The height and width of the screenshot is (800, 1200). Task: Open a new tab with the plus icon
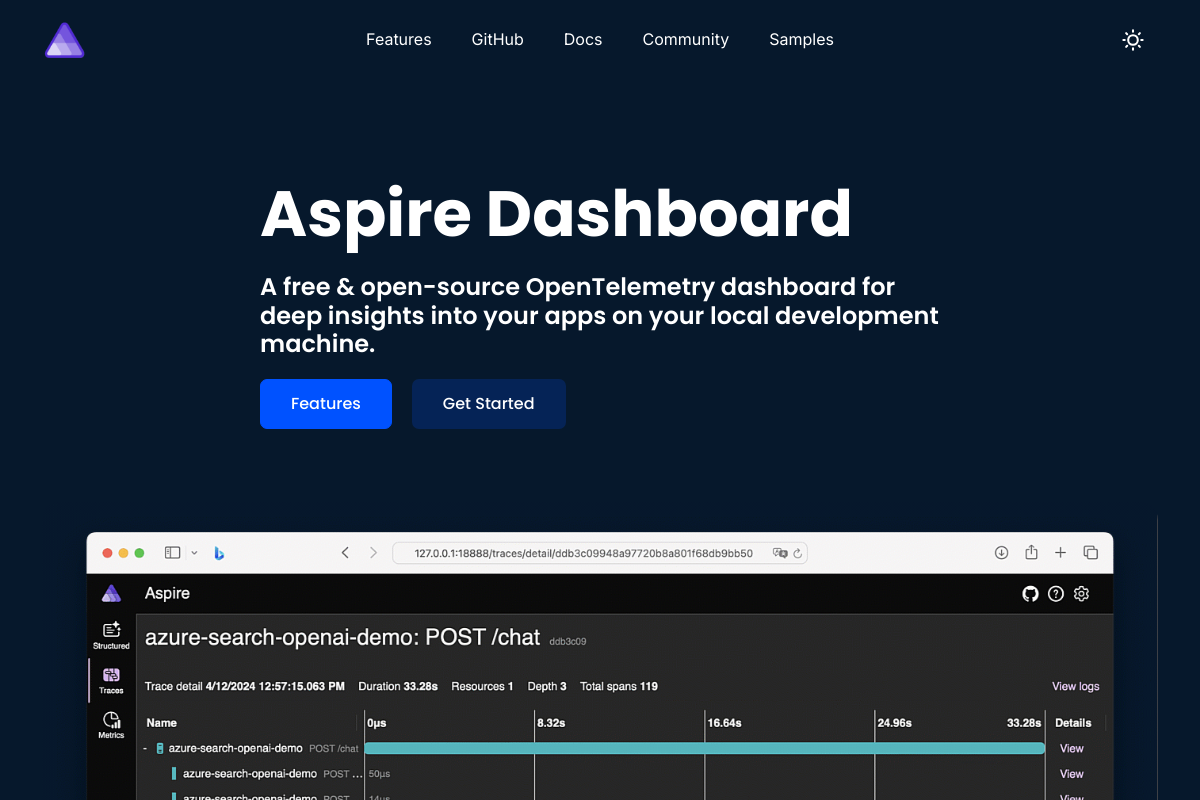point(1061,553)
